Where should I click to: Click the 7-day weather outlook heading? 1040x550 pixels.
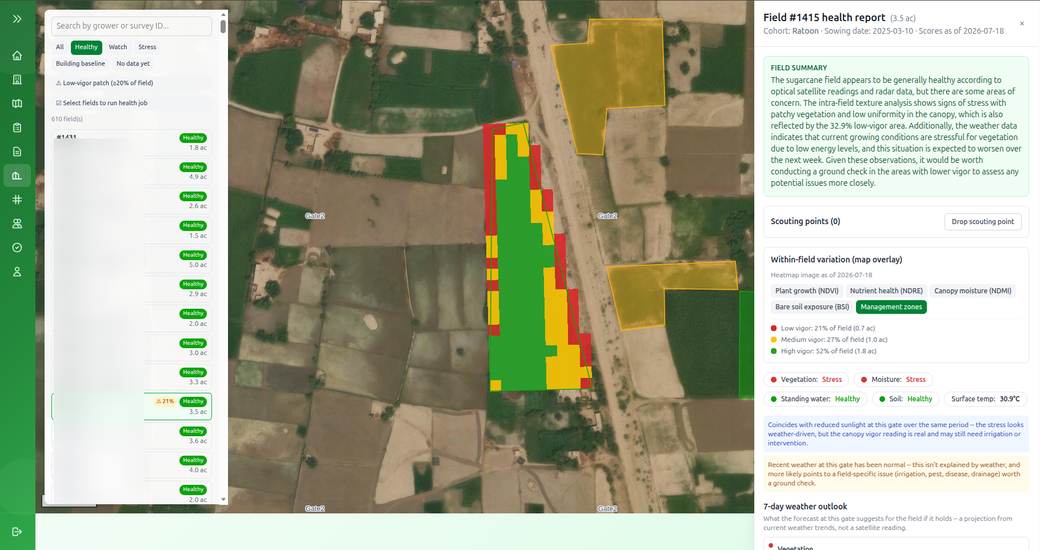click(805, 506)
